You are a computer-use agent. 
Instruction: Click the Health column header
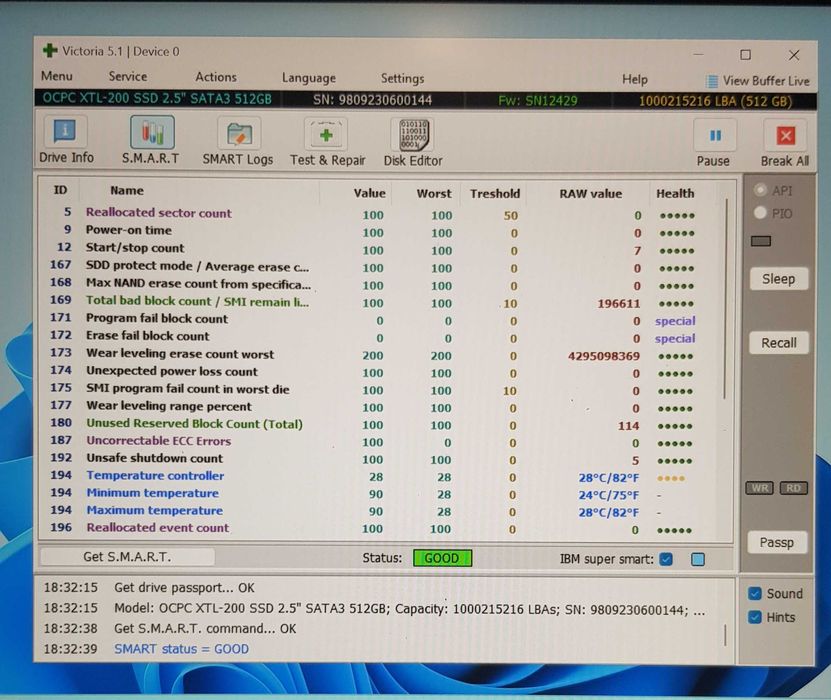[675, 193]
